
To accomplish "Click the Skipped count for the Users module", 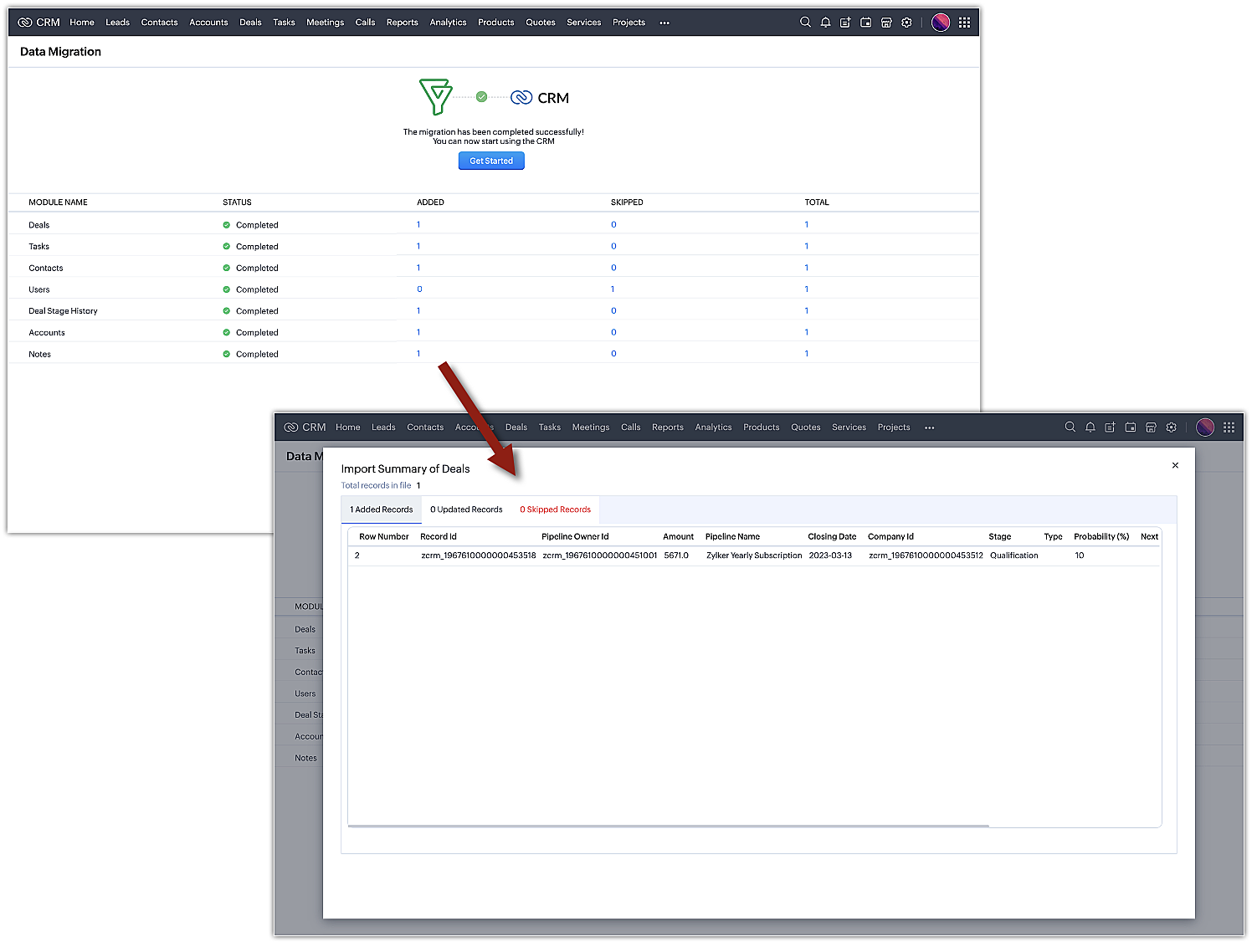I will click(613, 289).
